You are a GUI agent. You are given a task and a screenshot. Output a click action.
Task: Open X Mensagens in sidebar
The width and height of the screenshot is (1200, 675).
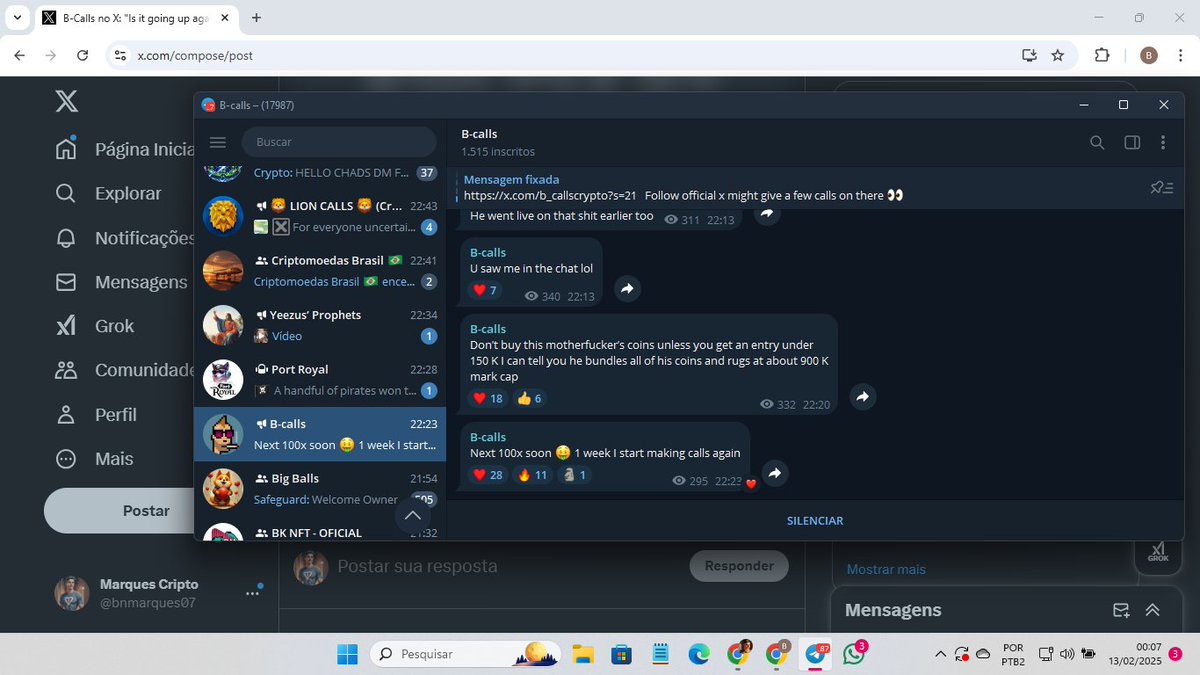coord(121,282)
